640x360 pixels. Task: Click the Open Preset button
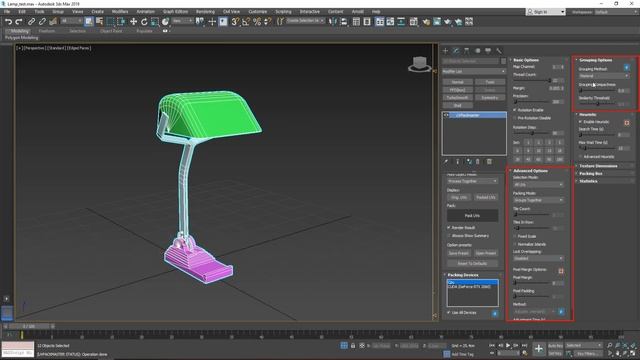[x=486, y=253]
